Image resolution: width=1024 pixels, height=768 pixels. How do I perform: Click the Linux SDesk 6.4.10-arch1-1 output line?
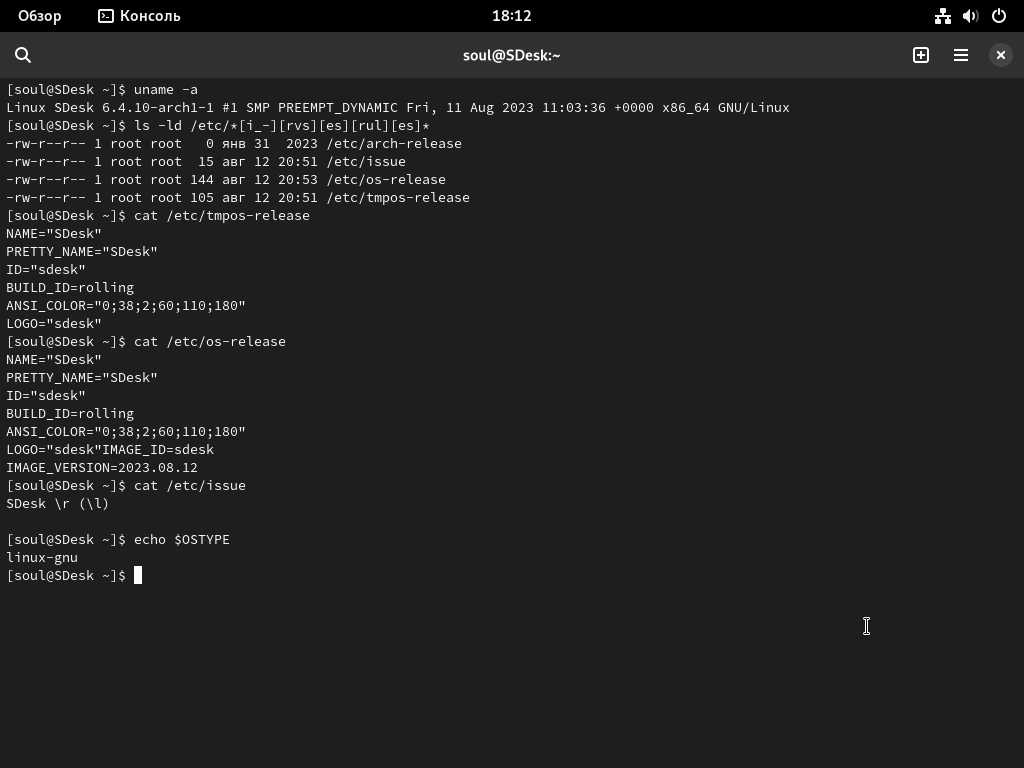point(398,108)
